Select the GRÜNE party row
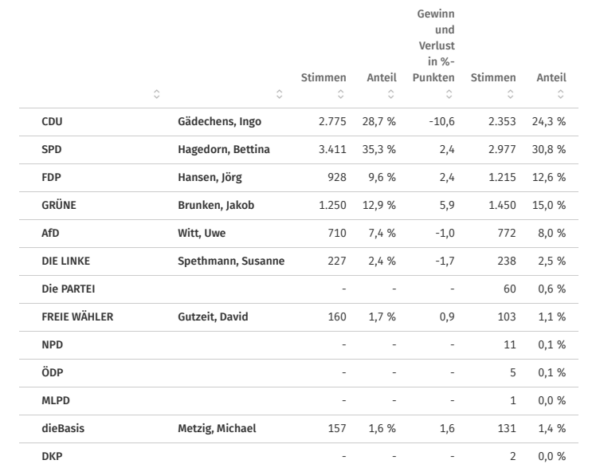This screenshot has height=468, width=600. click(x=298, y=205)
